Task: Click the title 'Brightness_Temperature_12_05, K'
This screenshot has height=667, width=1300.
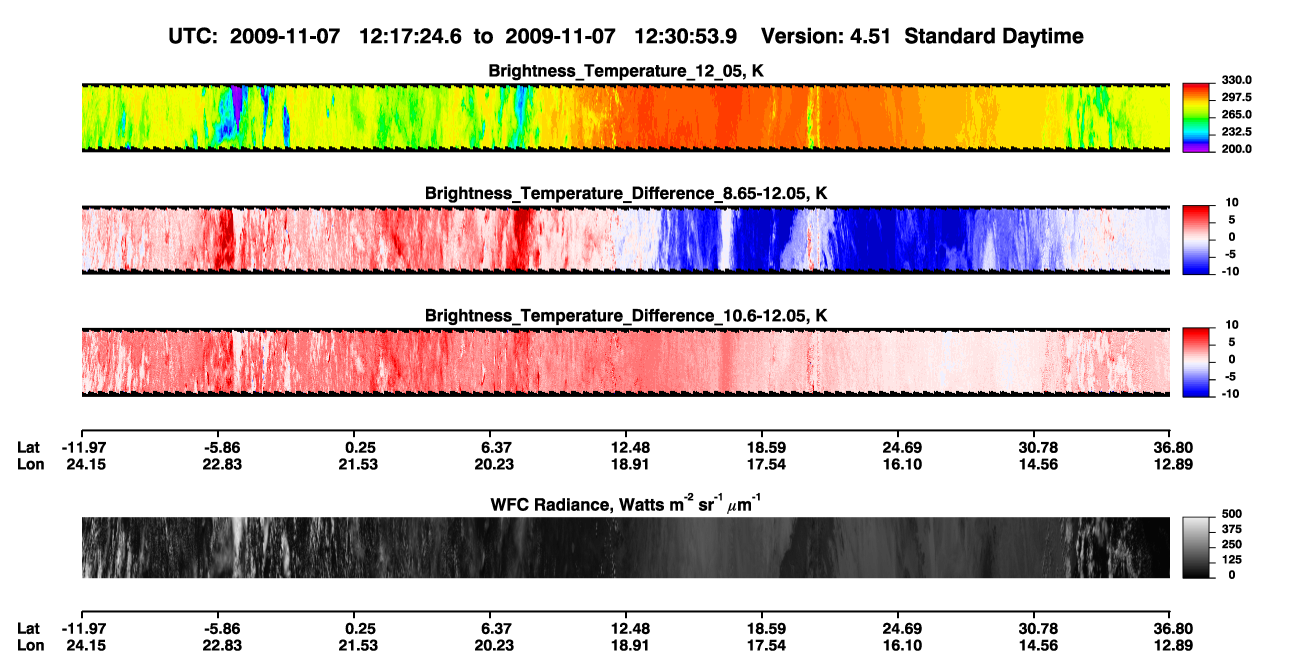Action: pyautogui.click(x=626, y=71)
